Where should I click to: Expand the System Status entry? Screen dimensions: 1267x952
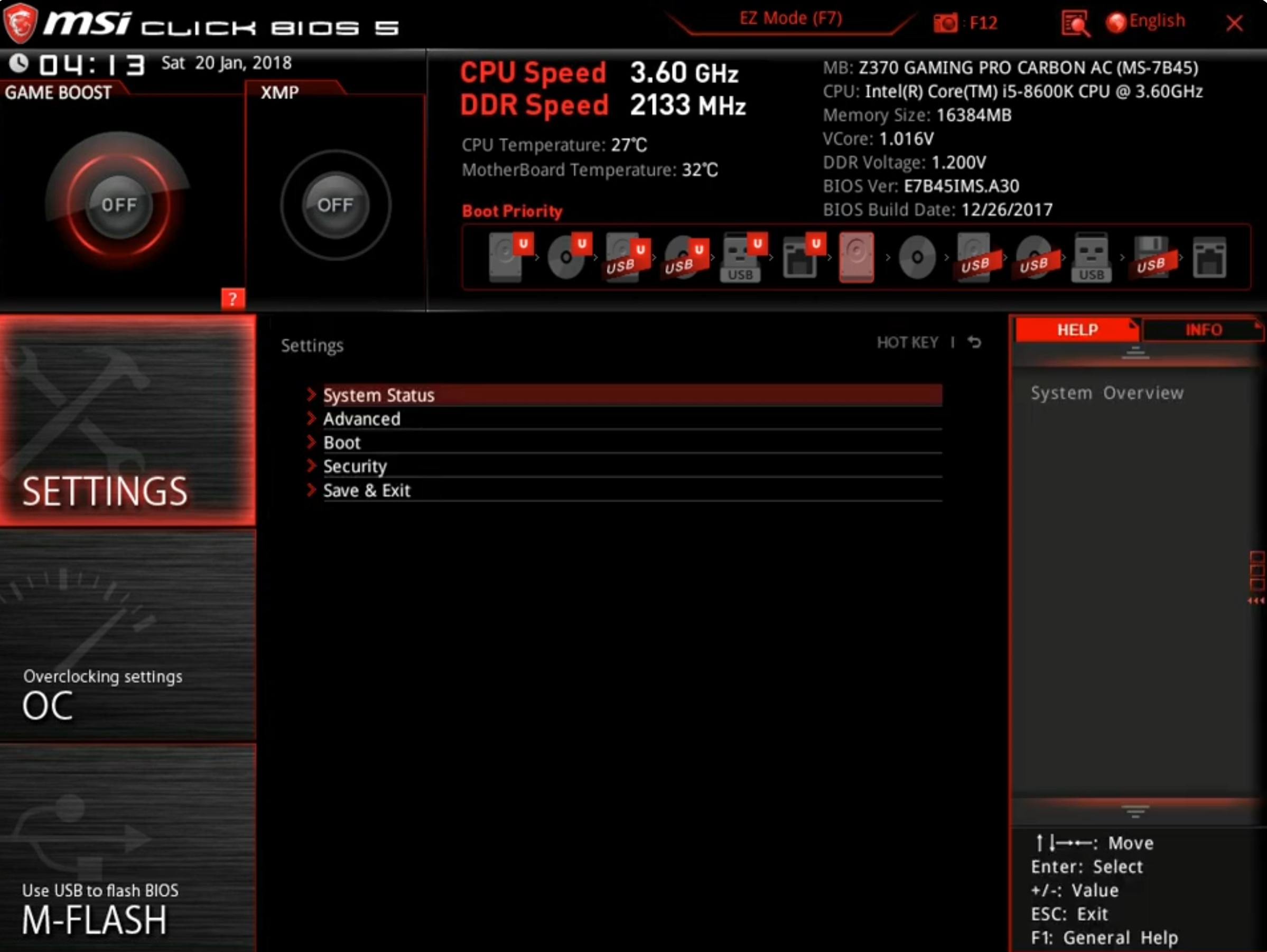tap(379, 395)
